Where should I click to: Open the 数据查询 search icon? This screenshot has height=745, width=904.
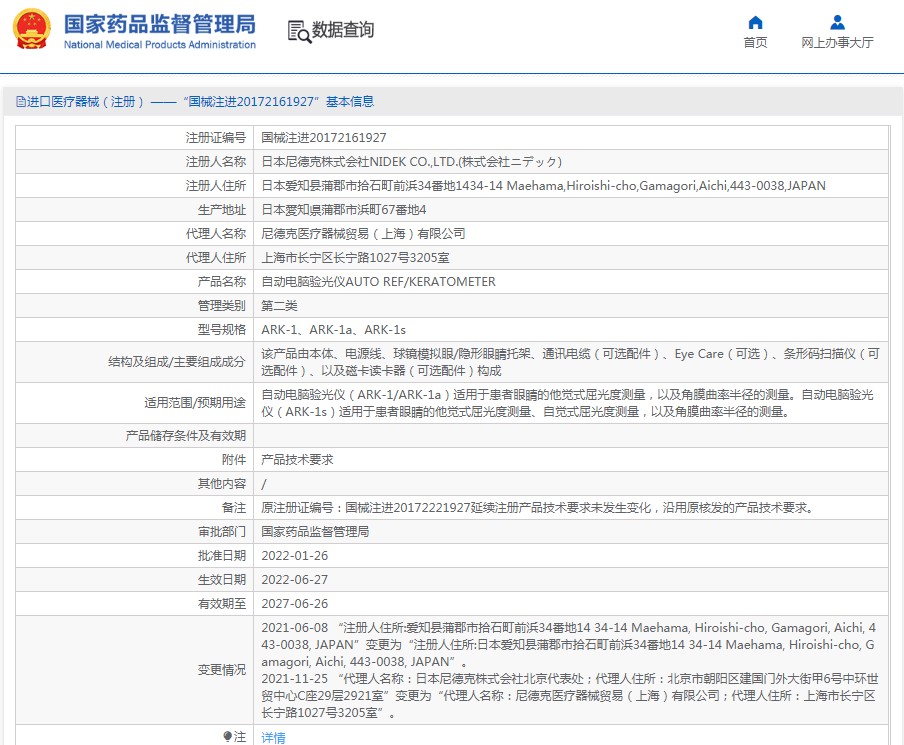tap(299, 31)
